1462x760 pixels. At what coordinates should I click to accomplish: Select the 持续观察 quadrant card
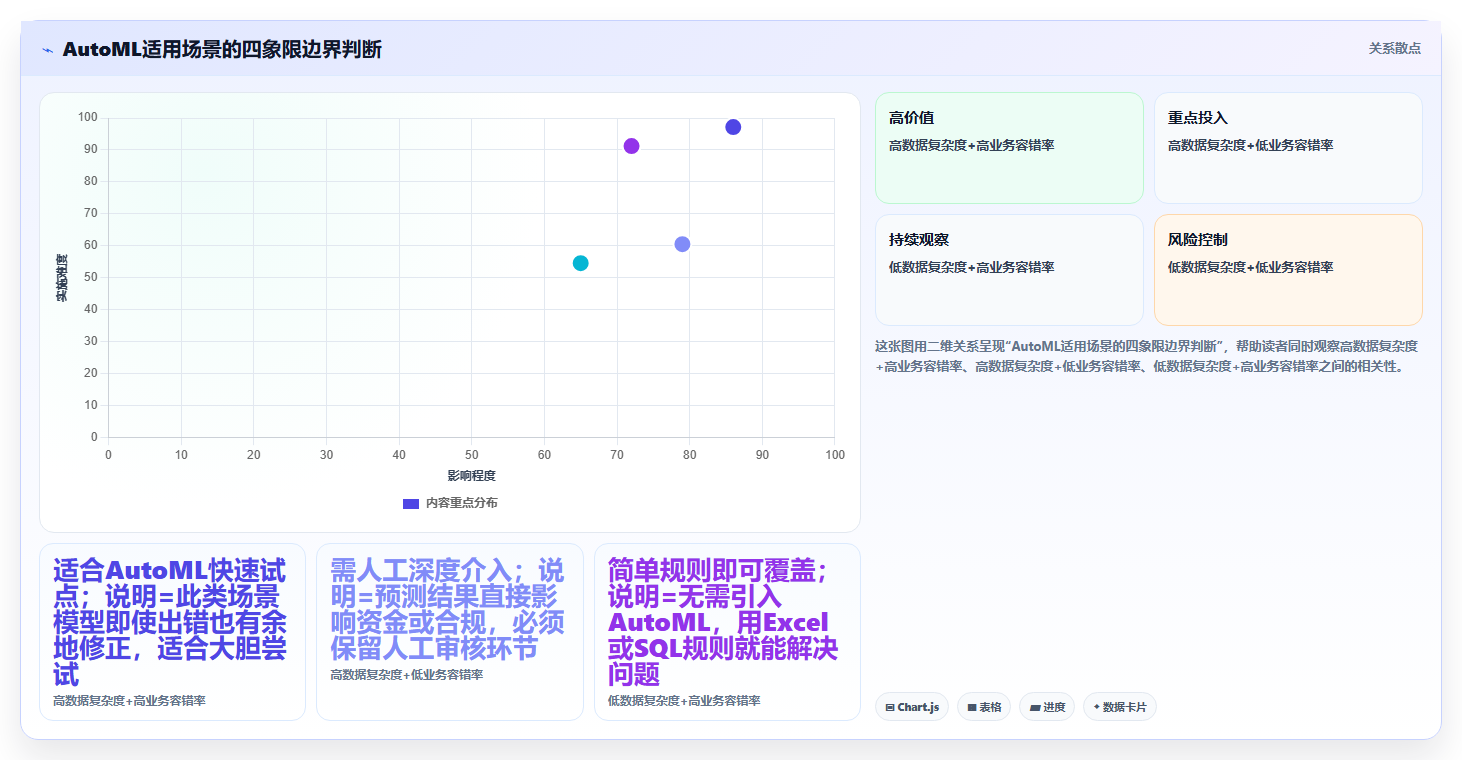[x=1009, y=270]
